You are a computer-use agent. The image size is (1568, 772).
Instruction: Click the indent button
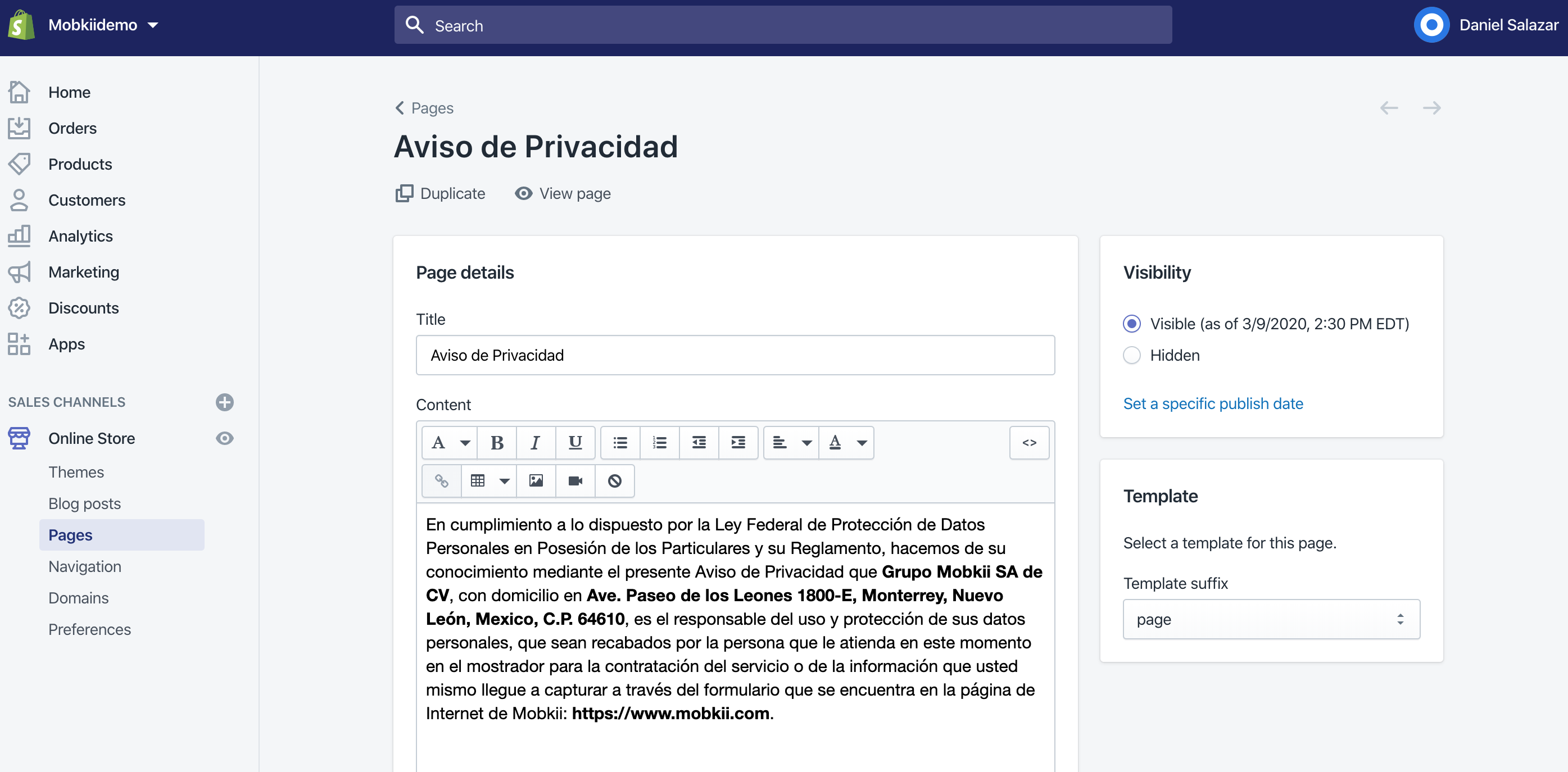click(738, 443)
